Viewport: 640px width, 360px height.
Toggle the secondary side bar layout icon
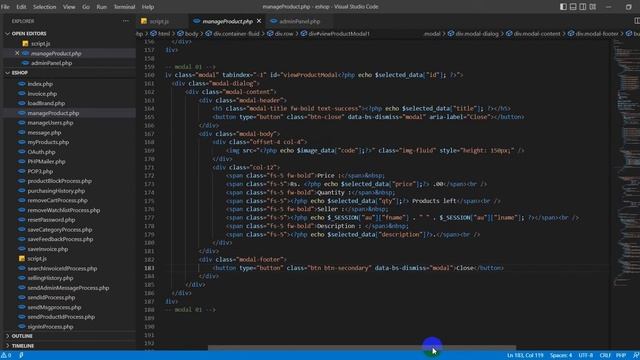coord(583,7)
